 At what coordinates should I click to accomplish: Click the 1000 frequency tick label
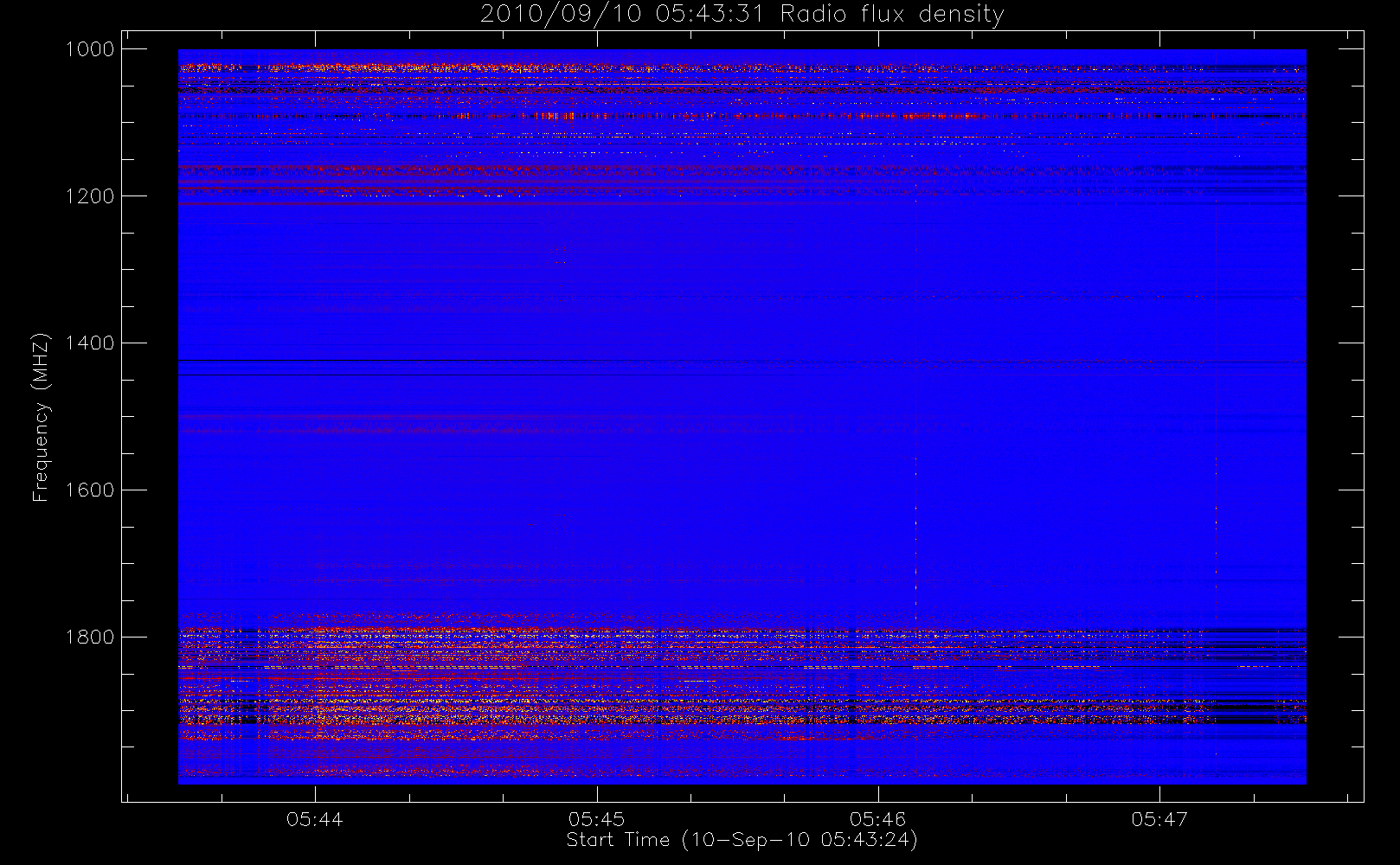[x=90, y=49]
